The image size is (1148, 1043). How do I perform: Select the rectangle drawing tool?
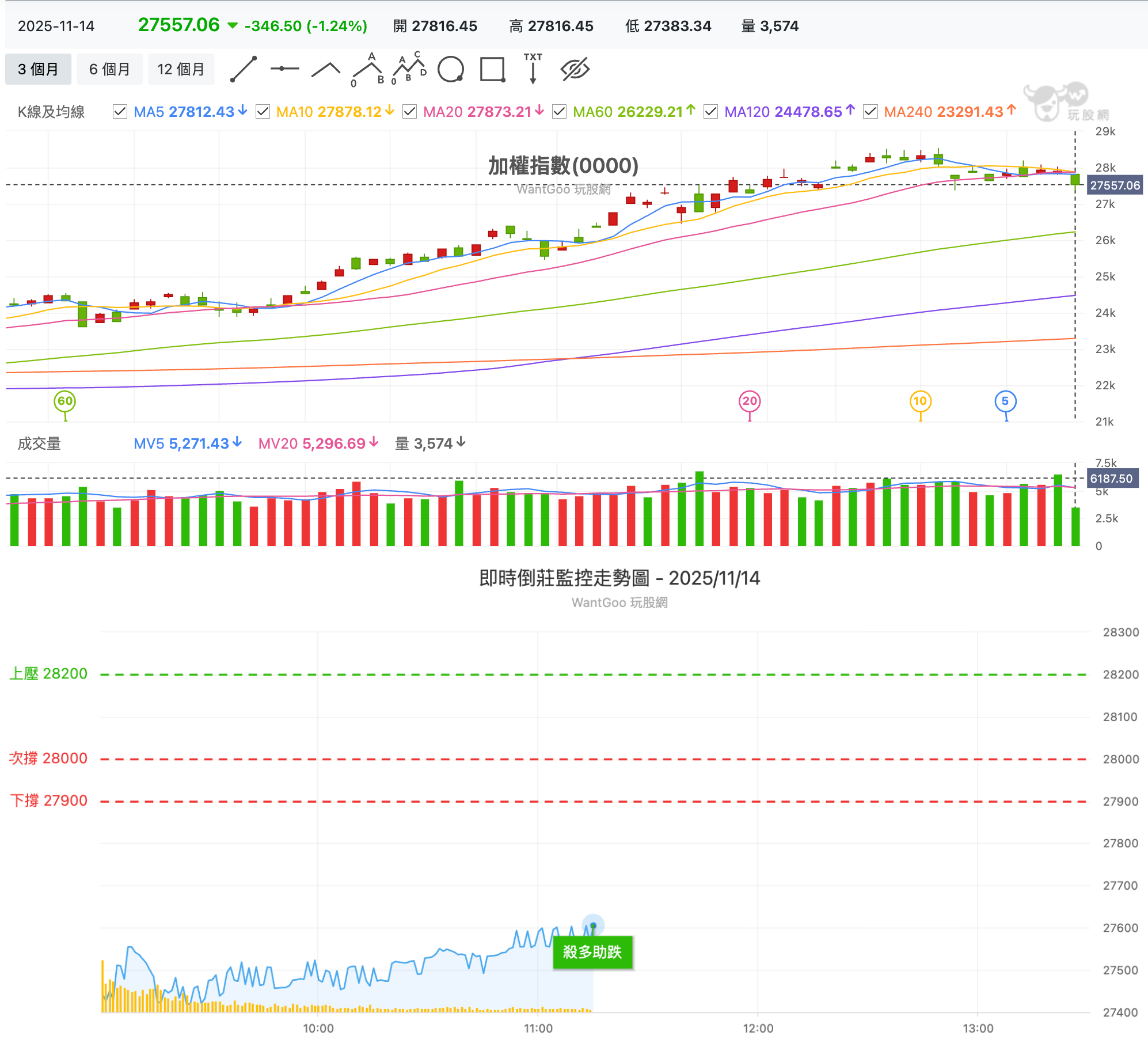coord(493,70)
